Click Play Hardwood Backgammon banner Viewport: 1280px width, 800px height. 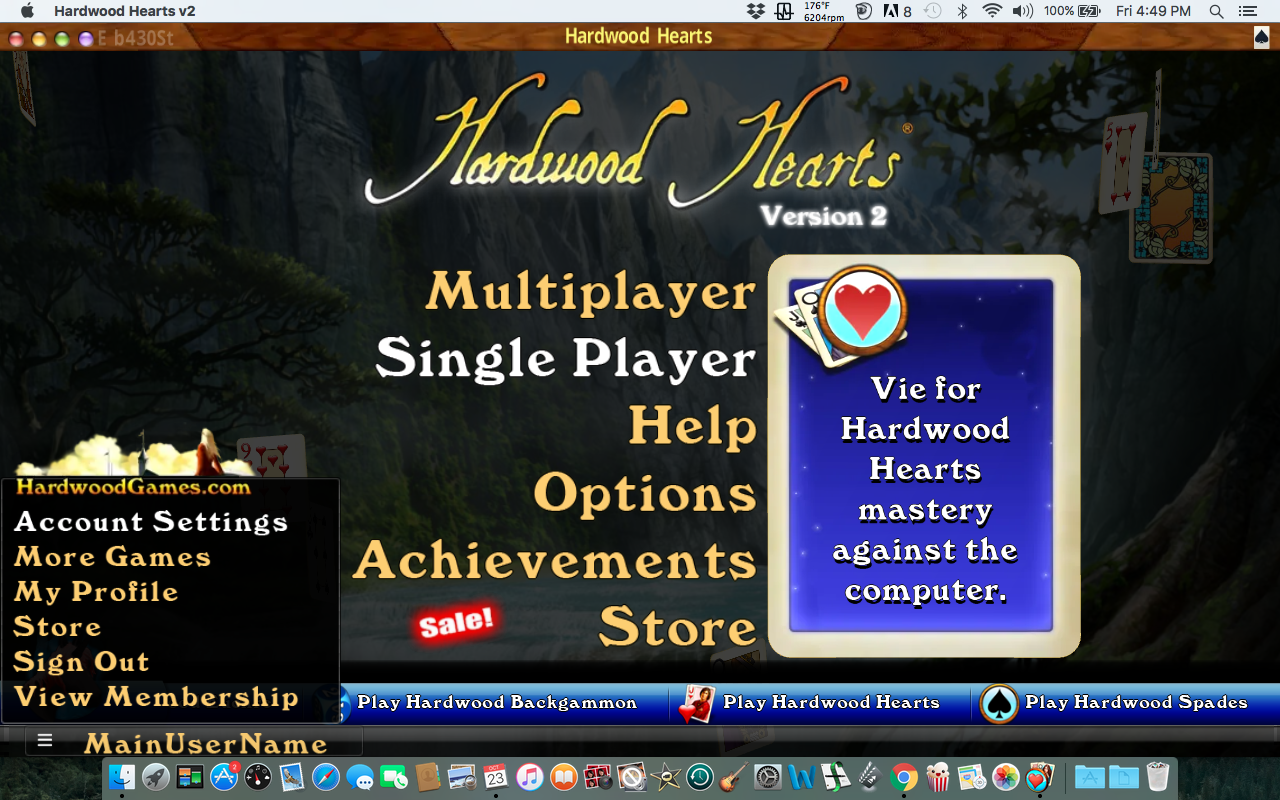pos(497,702)
